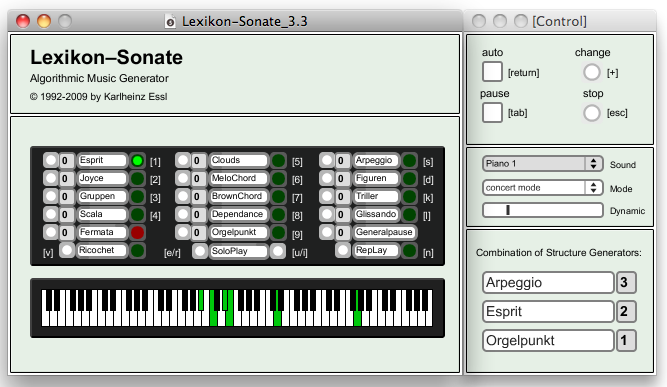The image size is (667, 387).
Task: Click the green LED next to Esprit
Action: click(137, 160)
